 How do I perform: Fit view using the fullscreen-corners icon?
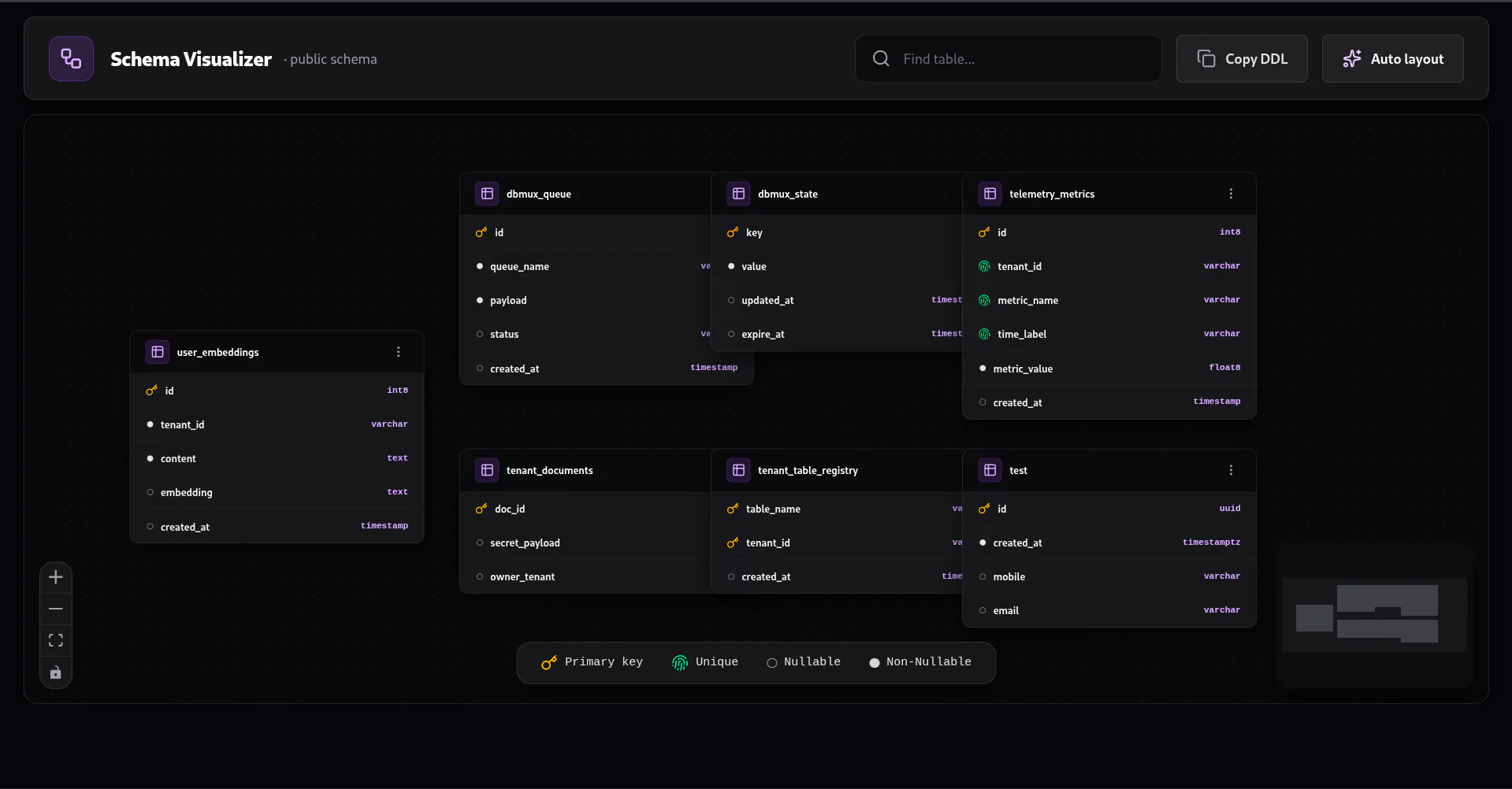[x=56, y=640]
